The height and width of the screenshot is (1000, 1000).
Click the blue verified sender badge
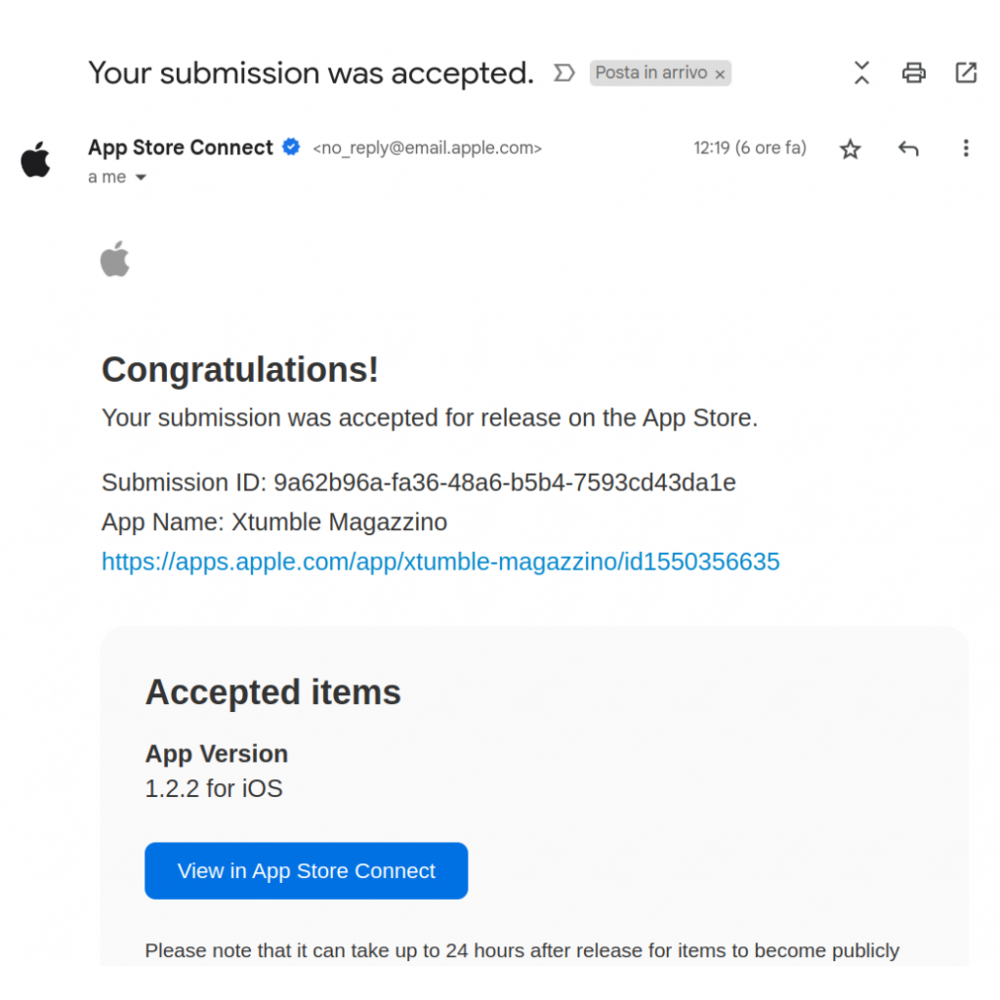[x=291, y=147]
